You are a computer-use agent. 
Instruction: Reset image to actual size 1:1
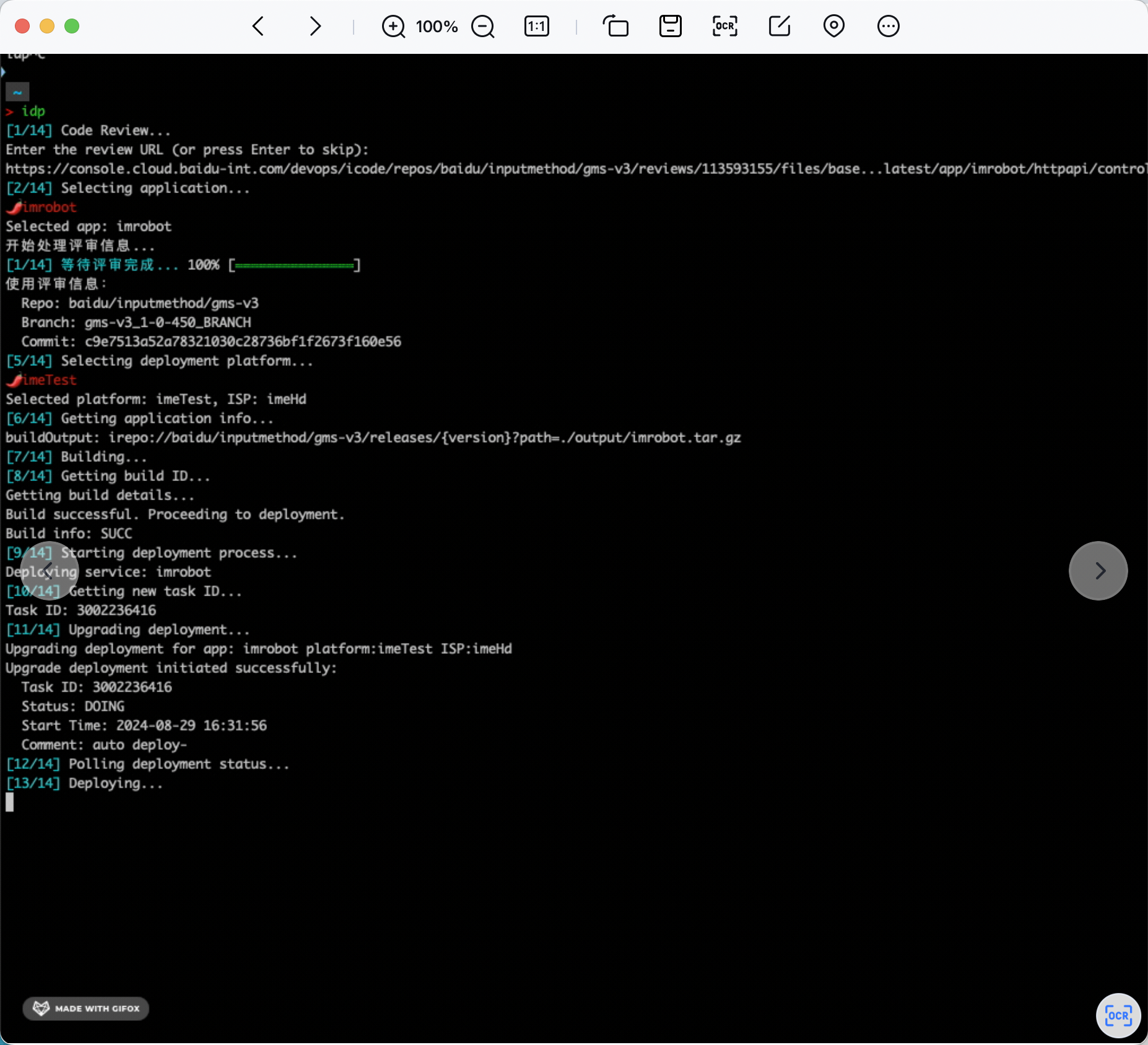[x=536, y=27]
